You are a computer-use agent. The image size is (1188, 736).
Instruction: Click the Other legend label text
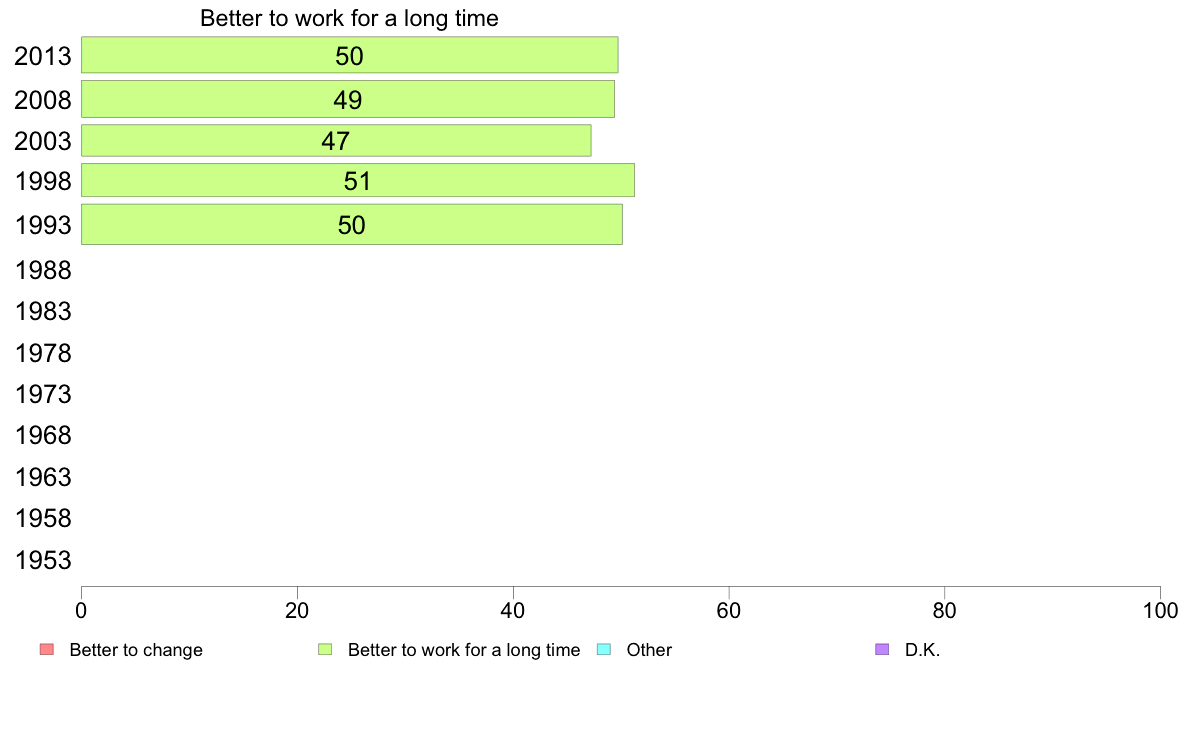click(649, 650)
